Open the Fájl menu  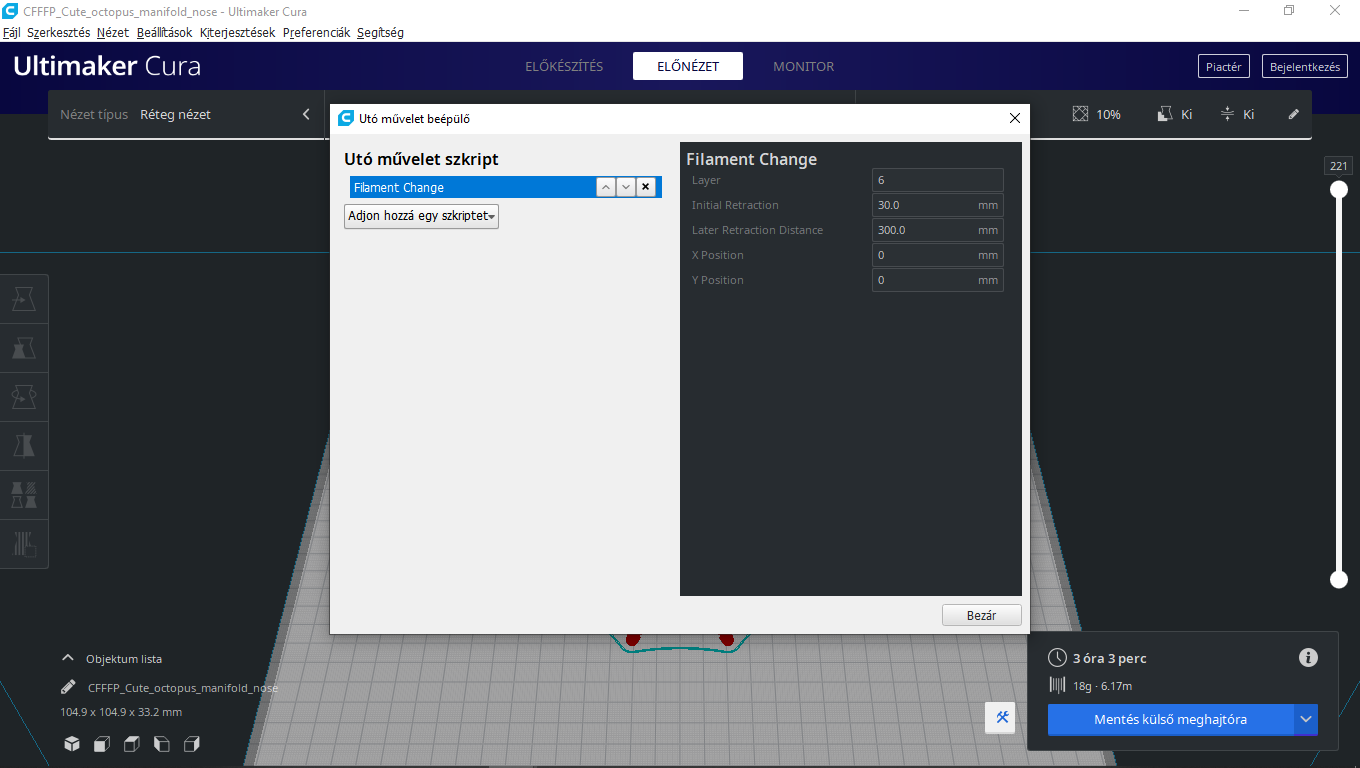[x=12, y=33]
